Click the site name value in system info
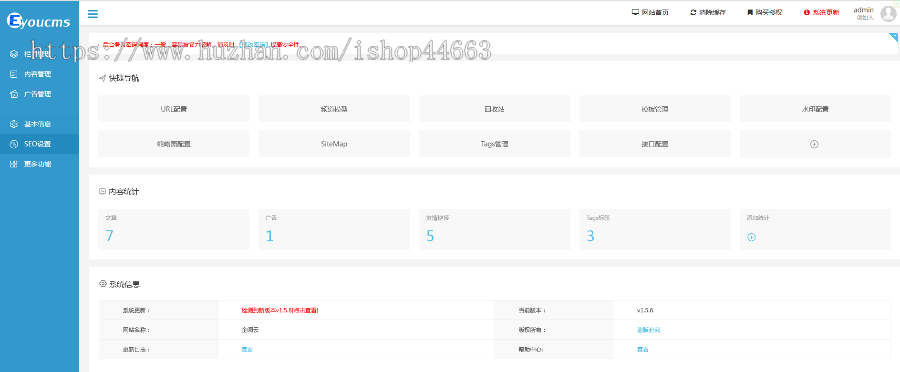The image size is (900, 372). coord(250,330)
